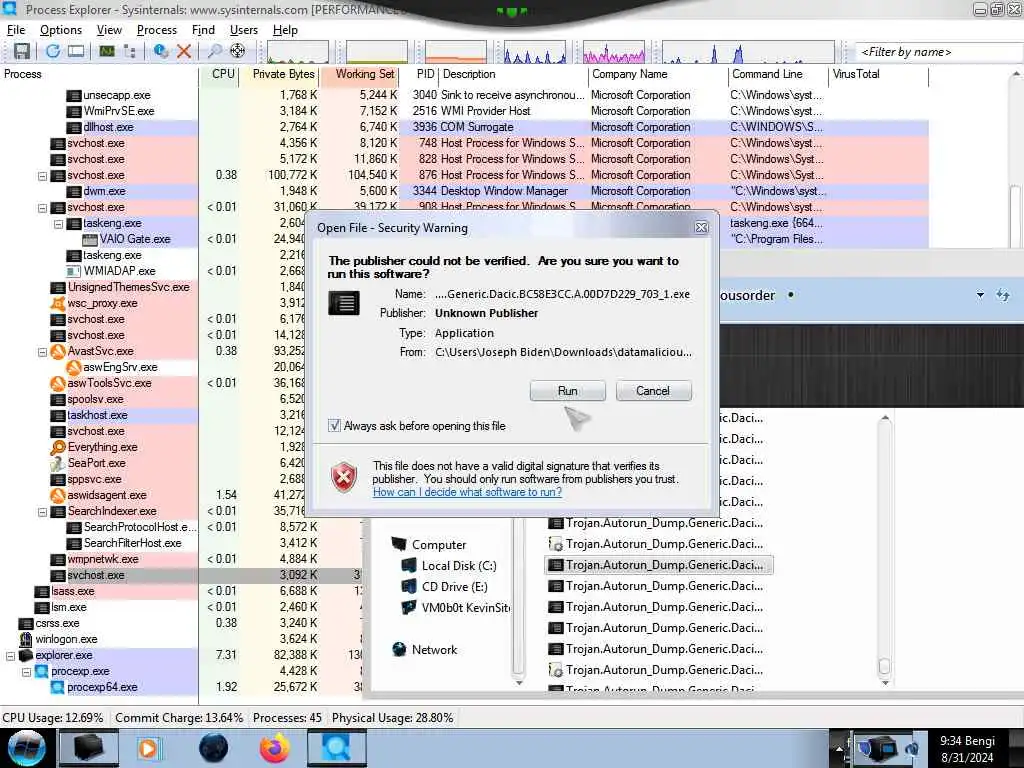Toggle the process tree view icon

click(x=130, y=51)
